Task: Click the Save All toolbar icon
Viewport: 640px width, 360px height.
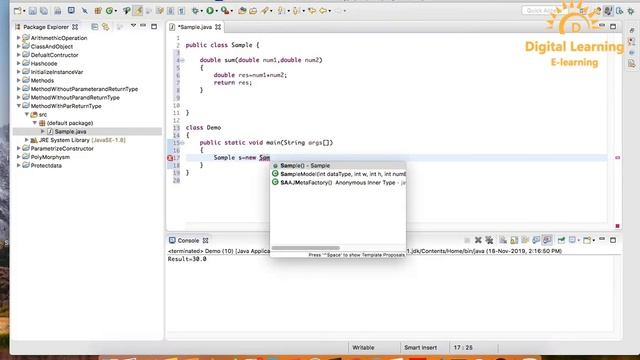Action: pos(44,11)
